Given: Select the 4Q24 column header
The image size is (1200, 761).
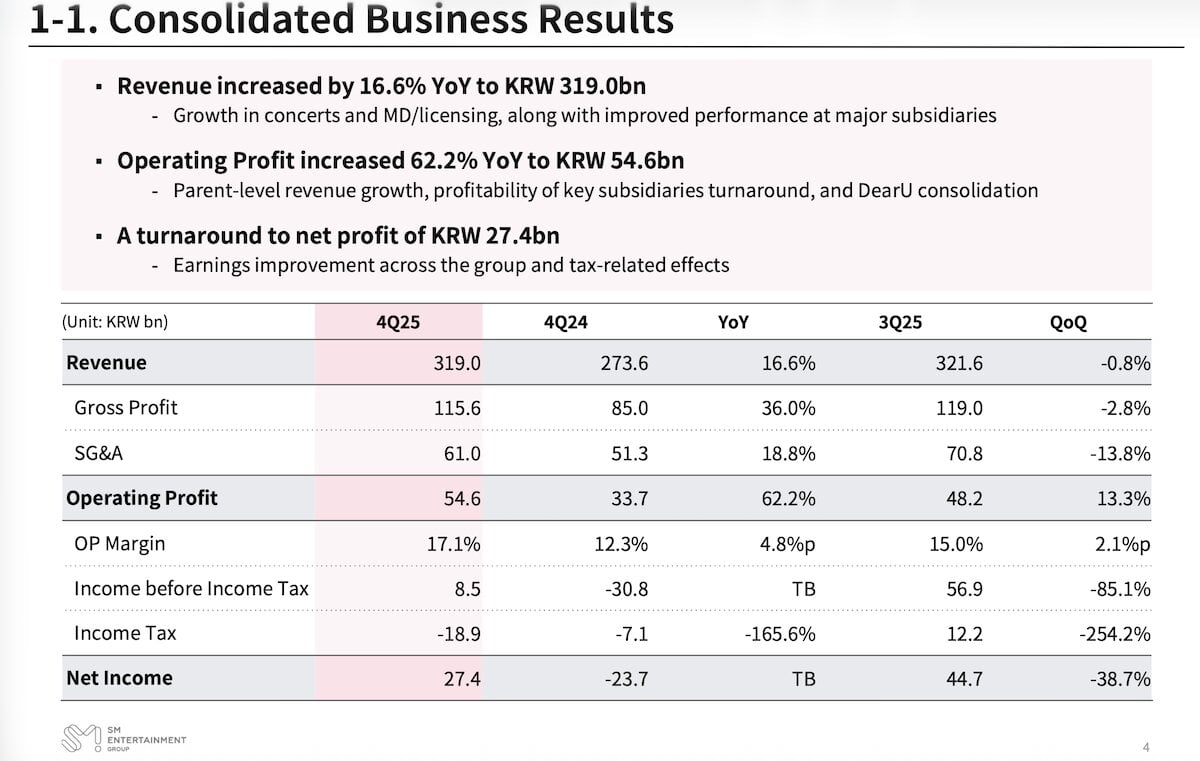Looking at the screenshot, I should 564,322.
